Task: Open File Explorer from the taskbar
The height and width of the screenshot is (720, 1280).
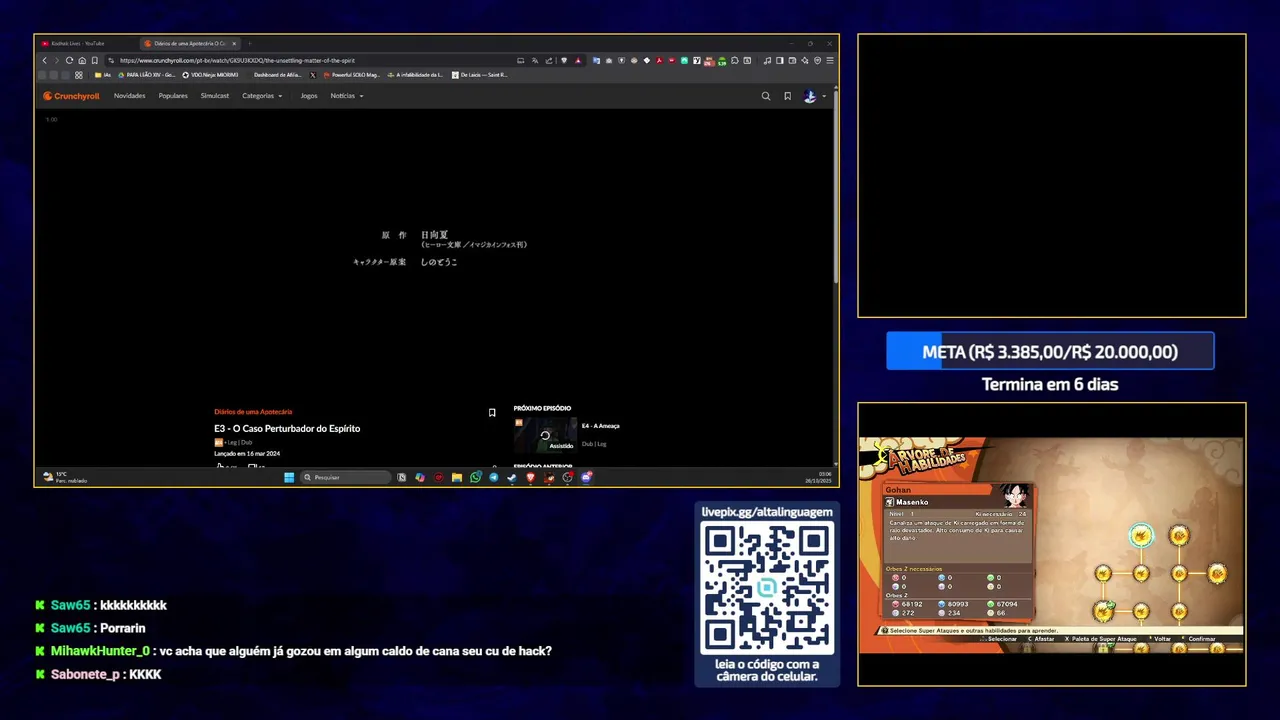Action: [x=457, y=477]
